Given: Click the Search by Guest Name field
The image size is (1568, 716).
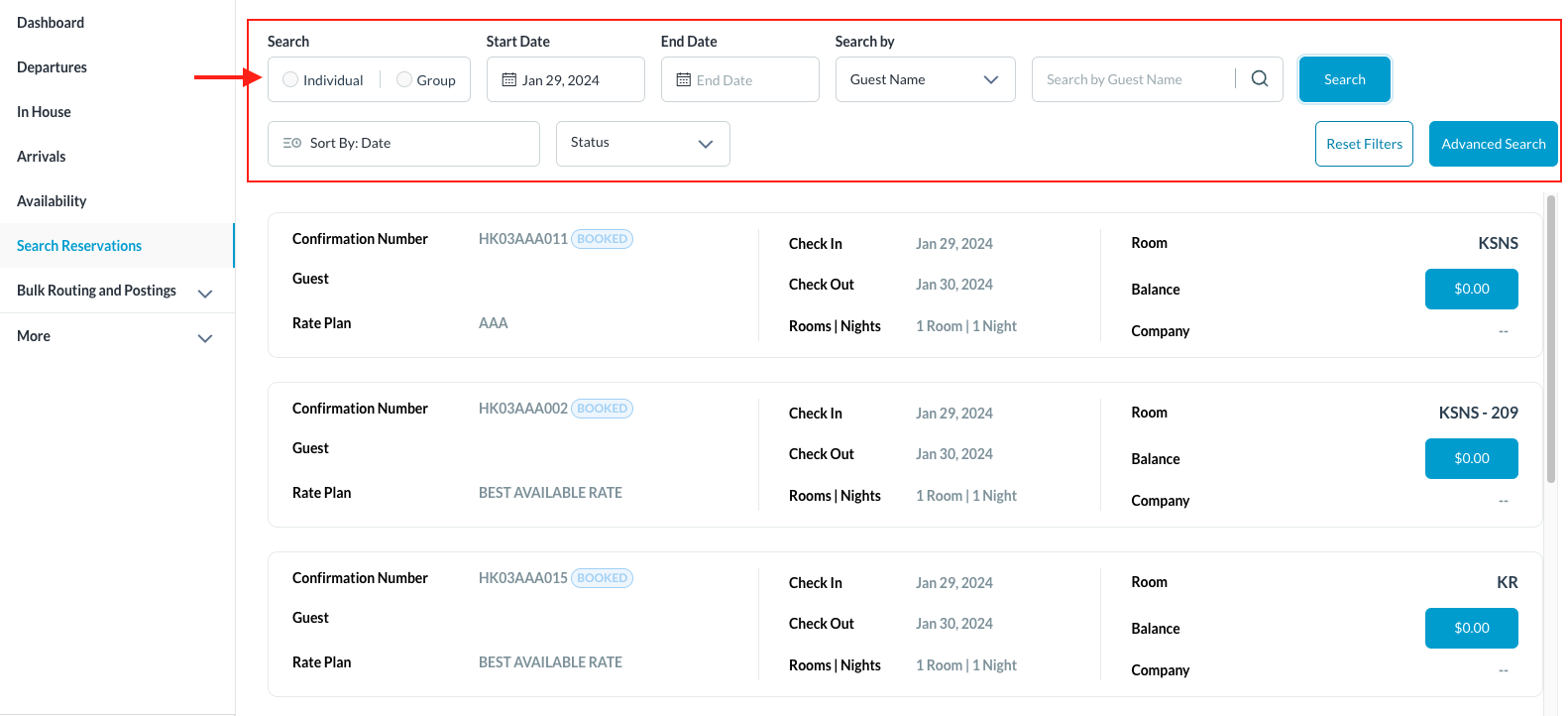Looking at the screenshot, I should [1133, 79].
